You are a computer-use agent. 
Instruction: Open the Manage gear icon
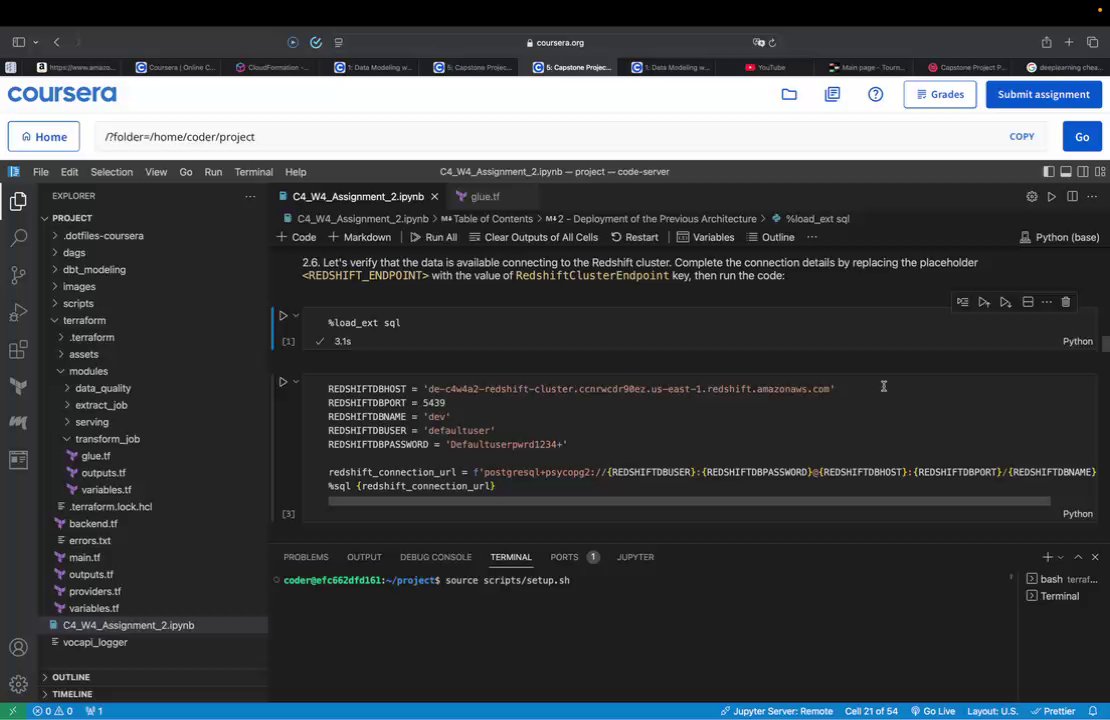18,684
